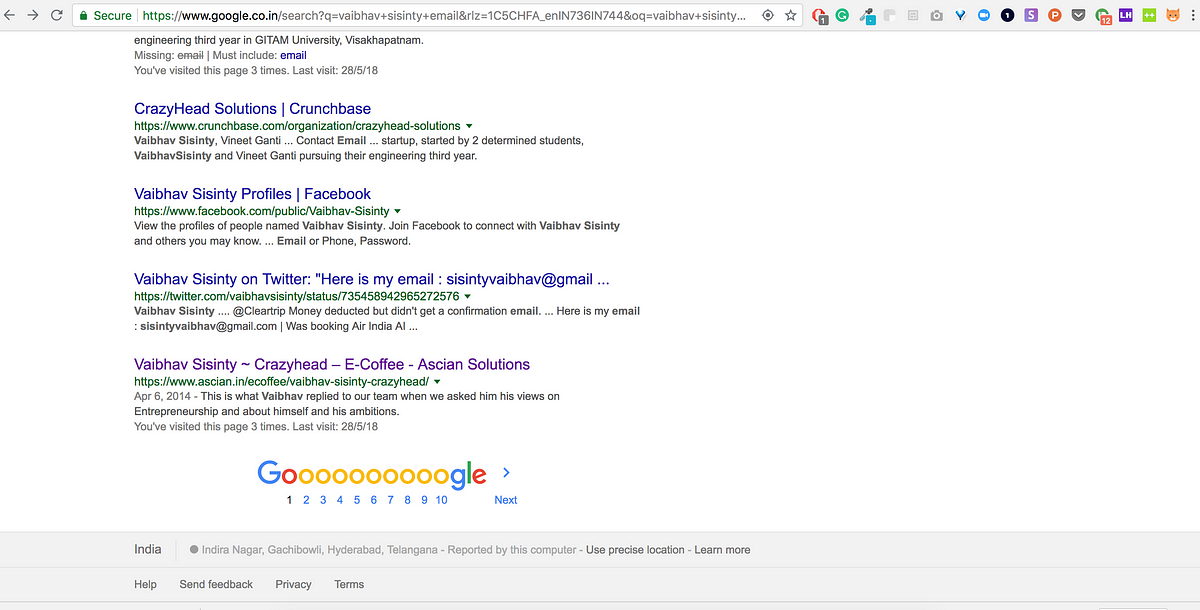Expand the Facebook result URL dropdown arrow
The width and height of the screenshot is (1200, 610).
[x=397, y=211]
